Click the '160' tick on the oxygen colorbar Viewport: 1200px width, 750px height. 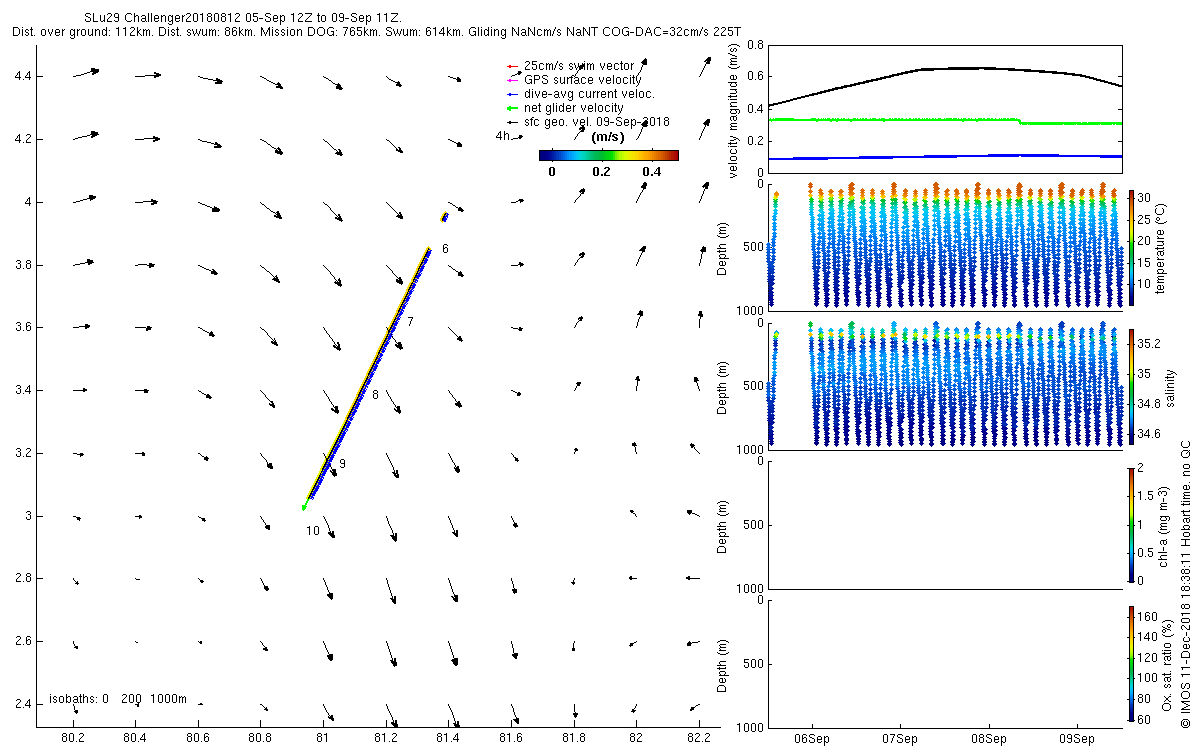click(1149, 616)
